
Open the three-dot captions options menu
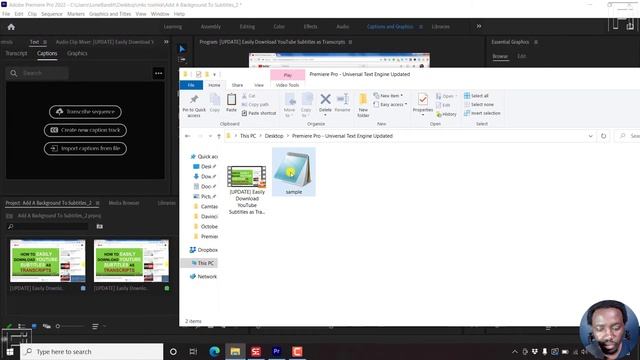[x=158, y=73]
